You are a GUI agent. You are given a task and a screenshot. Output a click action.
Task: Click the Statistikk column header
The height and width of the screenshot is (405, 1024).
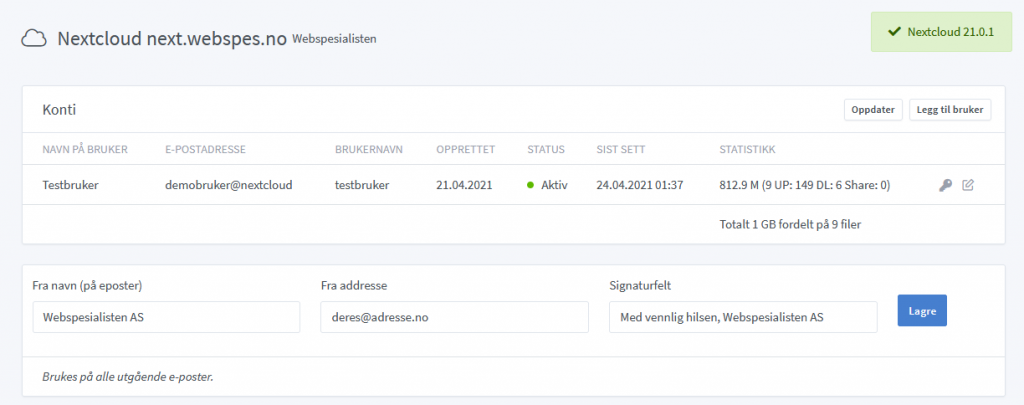tap(748, 150)
